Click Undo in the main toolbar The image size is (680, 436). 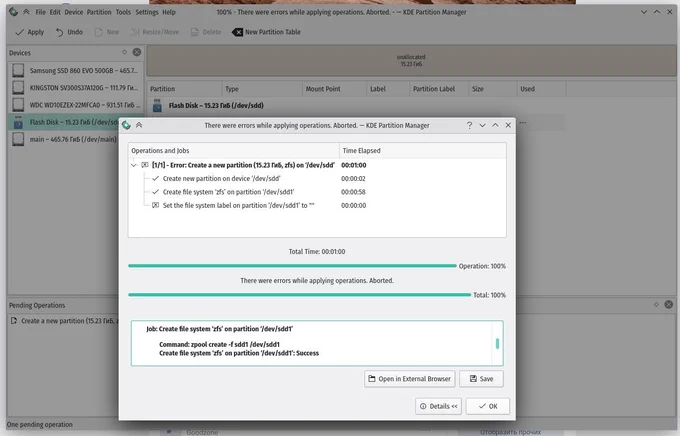(x=69, y=32)
